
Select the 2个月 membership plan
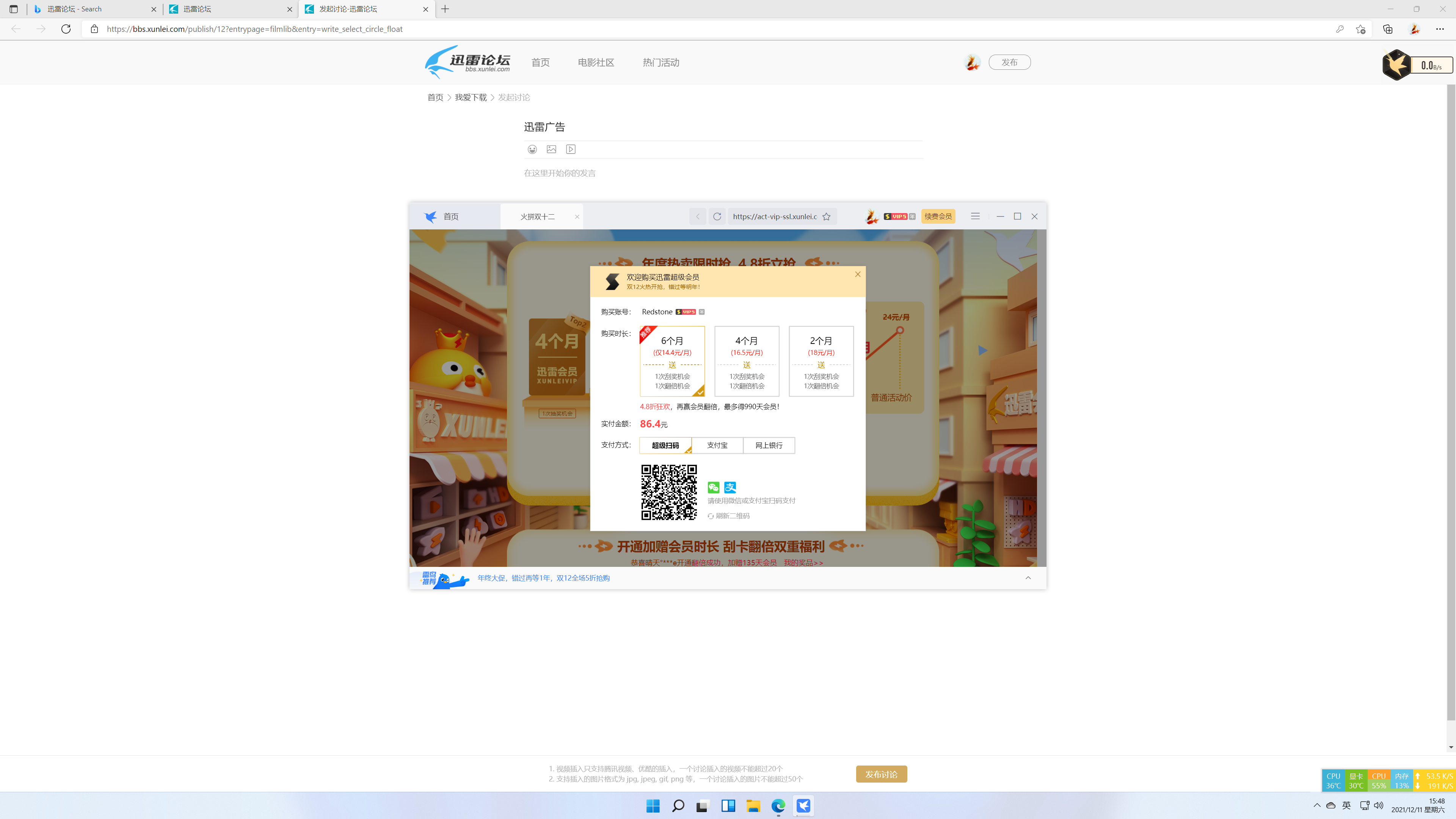821,361
